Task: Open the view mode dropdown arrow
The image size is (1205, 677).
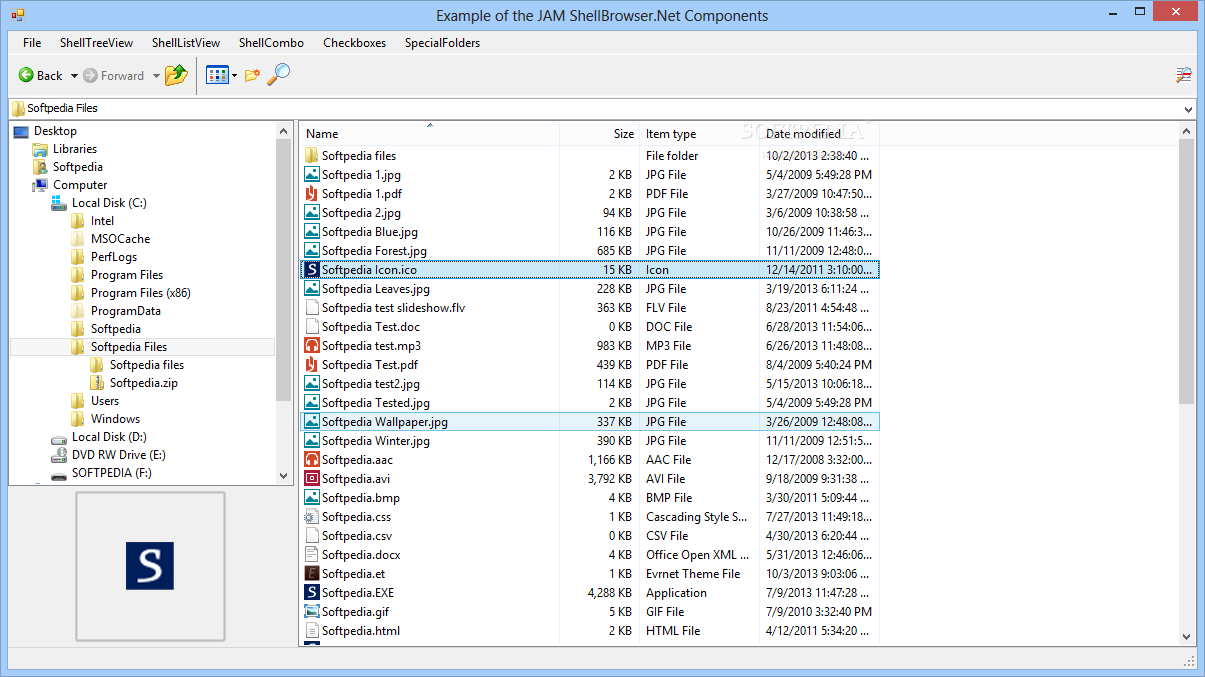Action: click(234, 76)
